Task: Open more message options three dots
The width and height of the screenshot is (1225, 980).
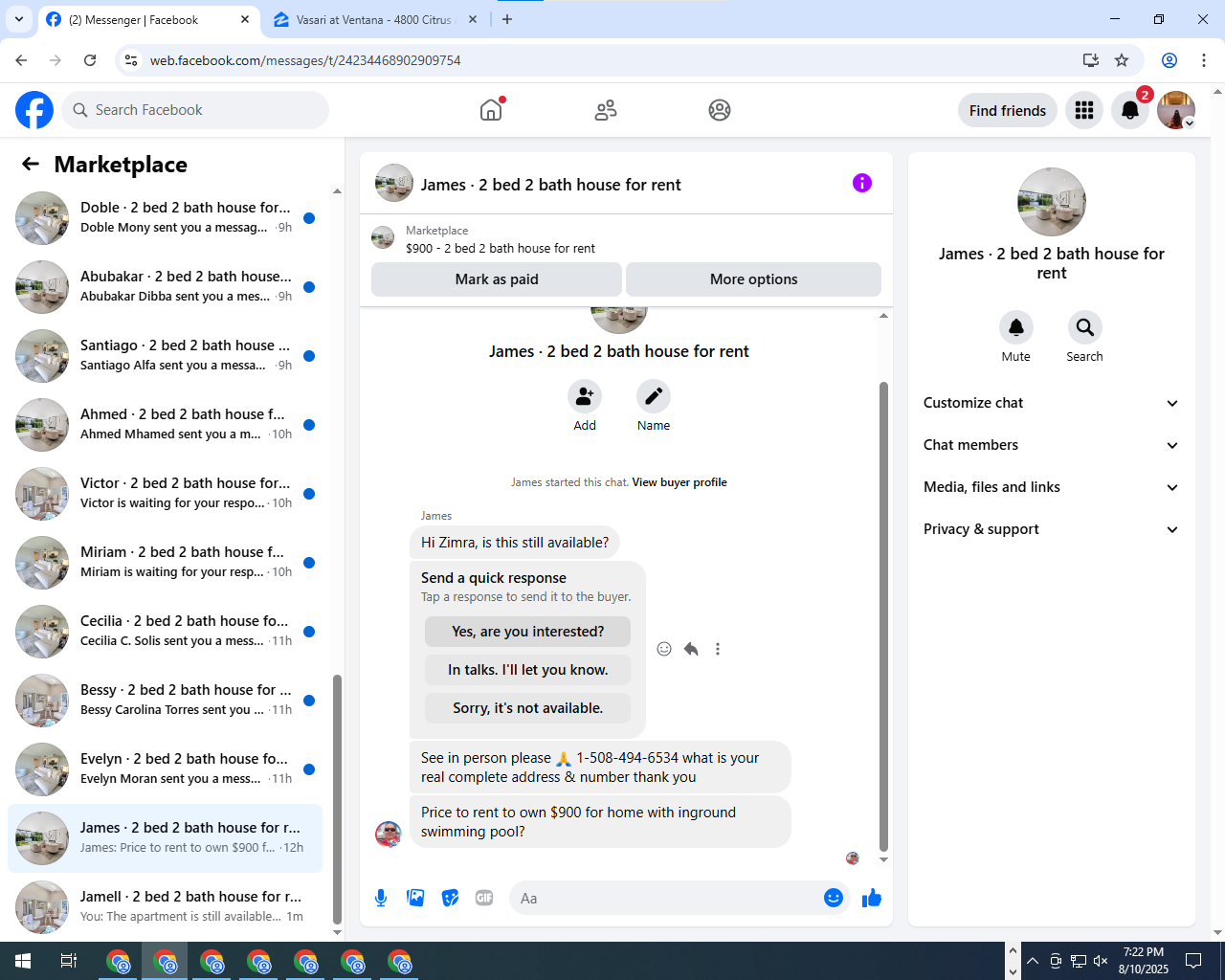Action: click(718, 649)
